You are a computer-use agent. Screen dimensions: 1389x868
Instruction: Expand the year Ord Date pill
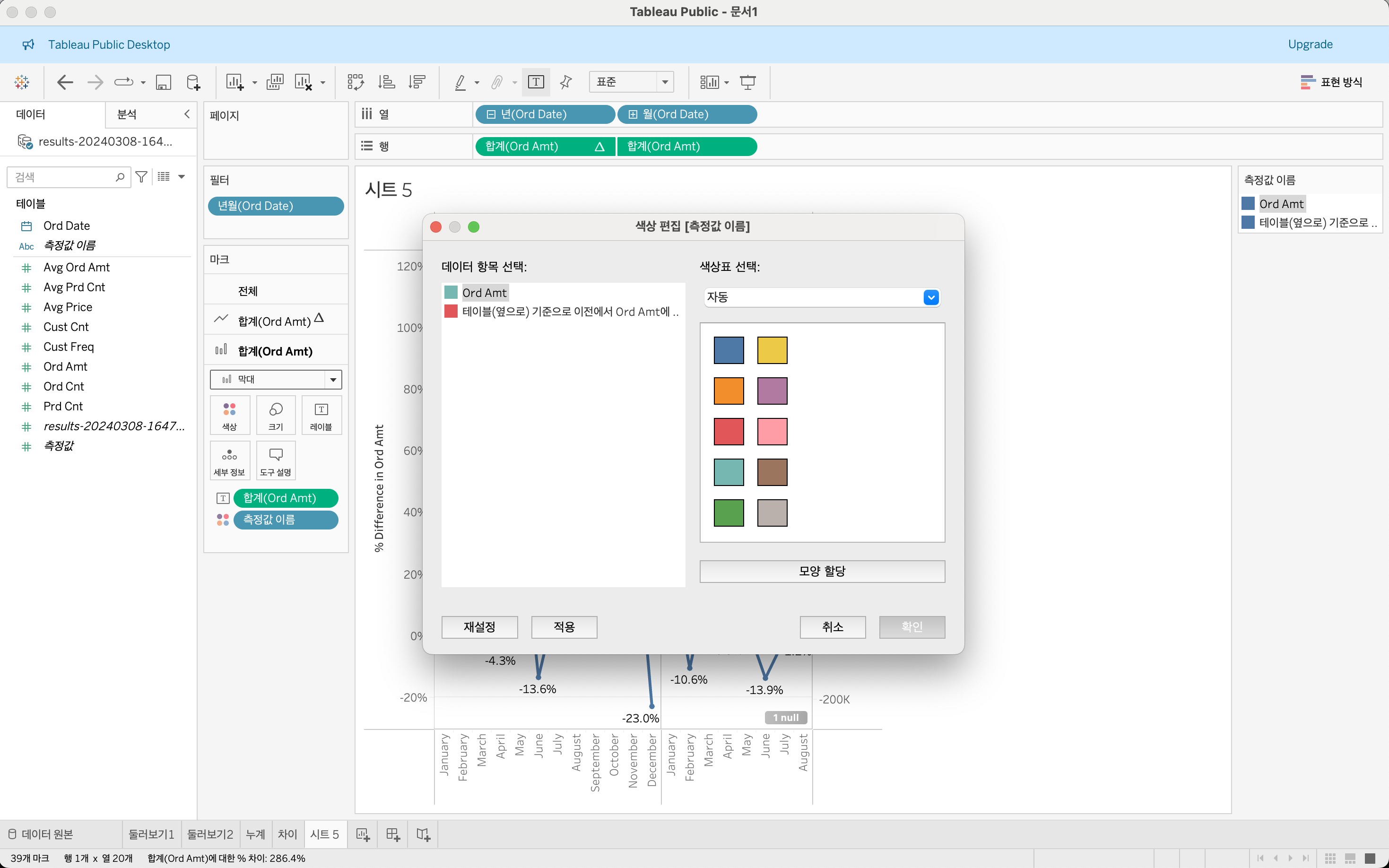[x=491, y=114]
